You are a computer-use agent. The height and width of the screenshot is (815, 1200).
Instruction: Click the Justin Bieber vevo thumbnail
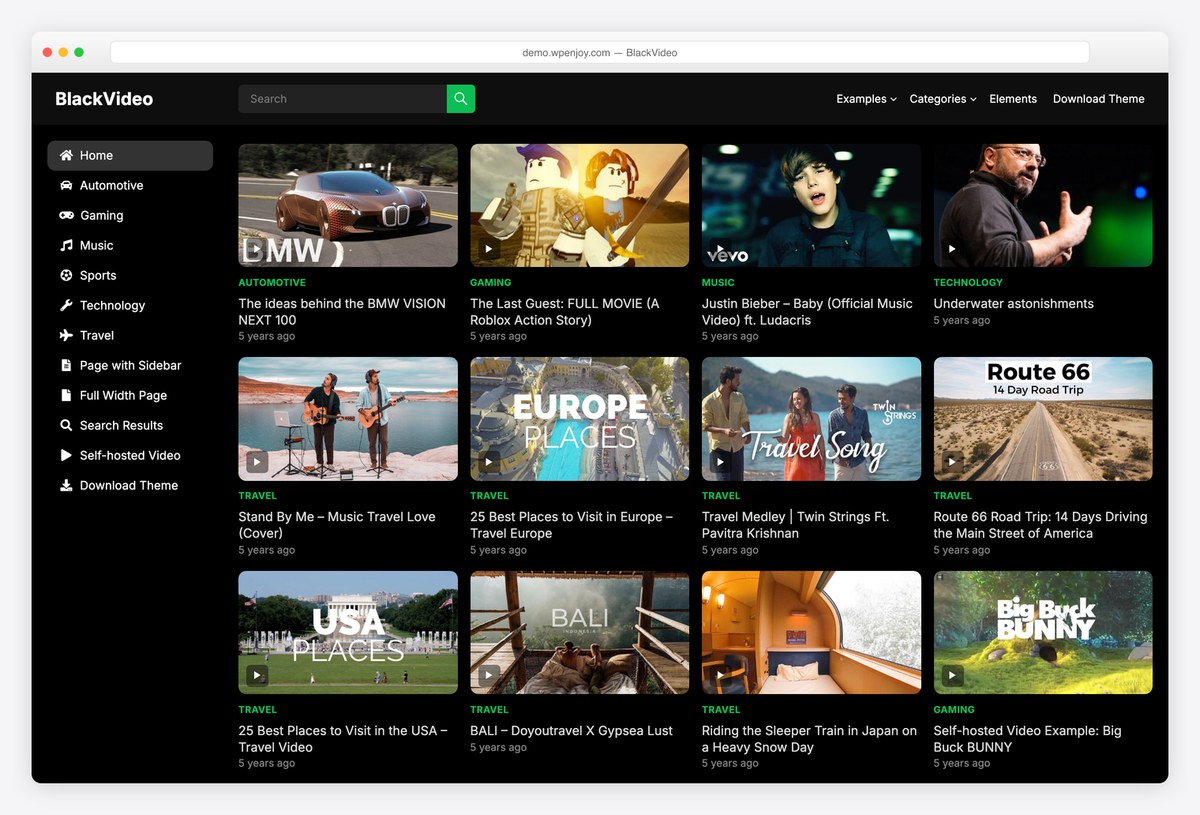pos(811,205)
